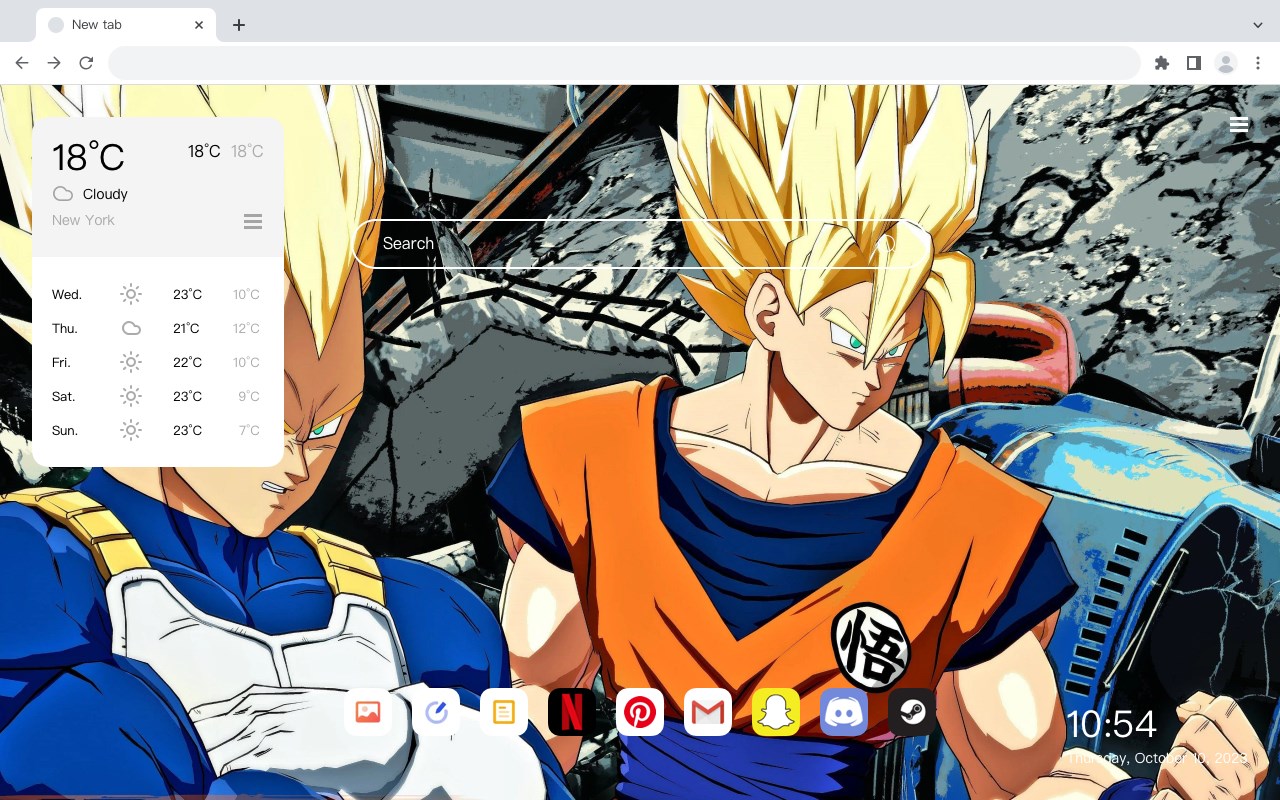Select the Thu. forecast row label

[x=65, y=328]
